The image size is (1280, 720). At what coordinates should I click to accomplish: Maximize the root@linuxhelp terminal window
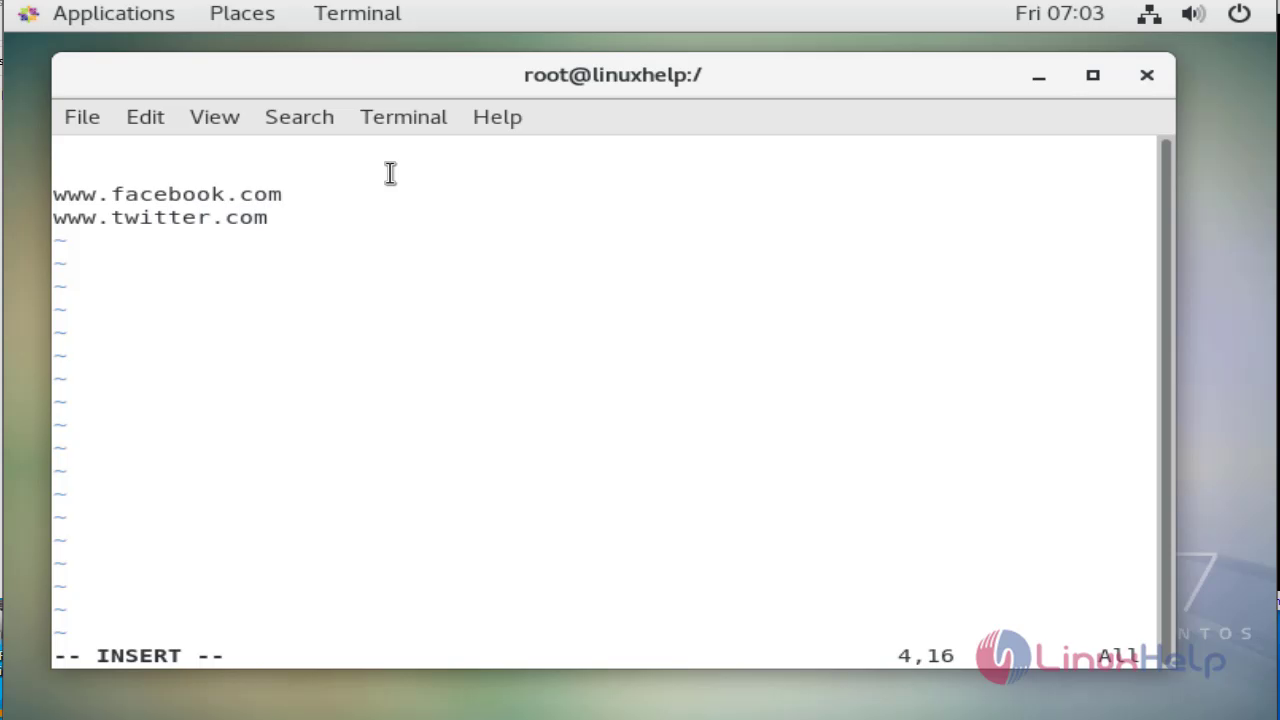click(x=1093, y=75)
